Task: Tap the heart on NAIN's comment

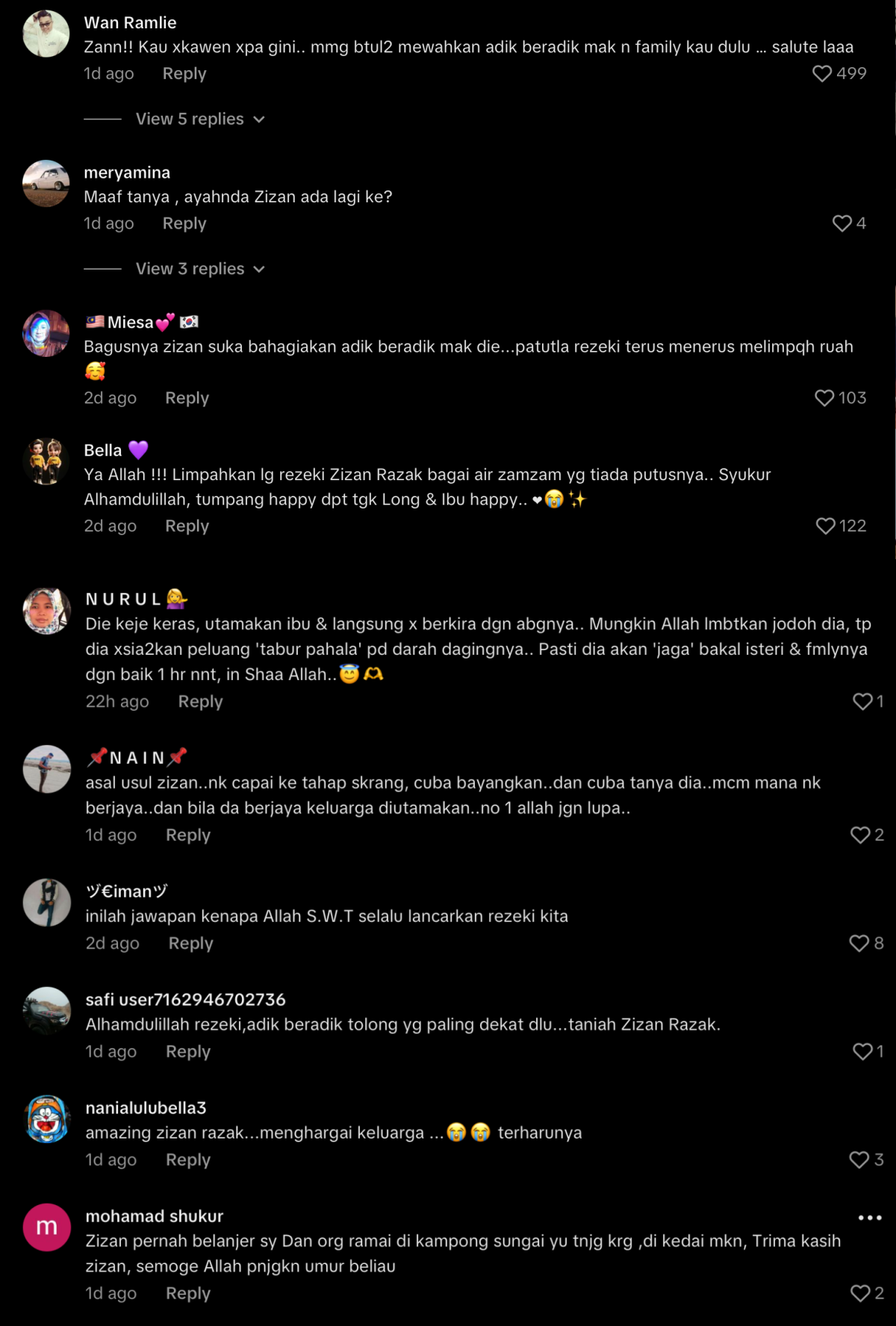Action: click(x=860, y=835)
